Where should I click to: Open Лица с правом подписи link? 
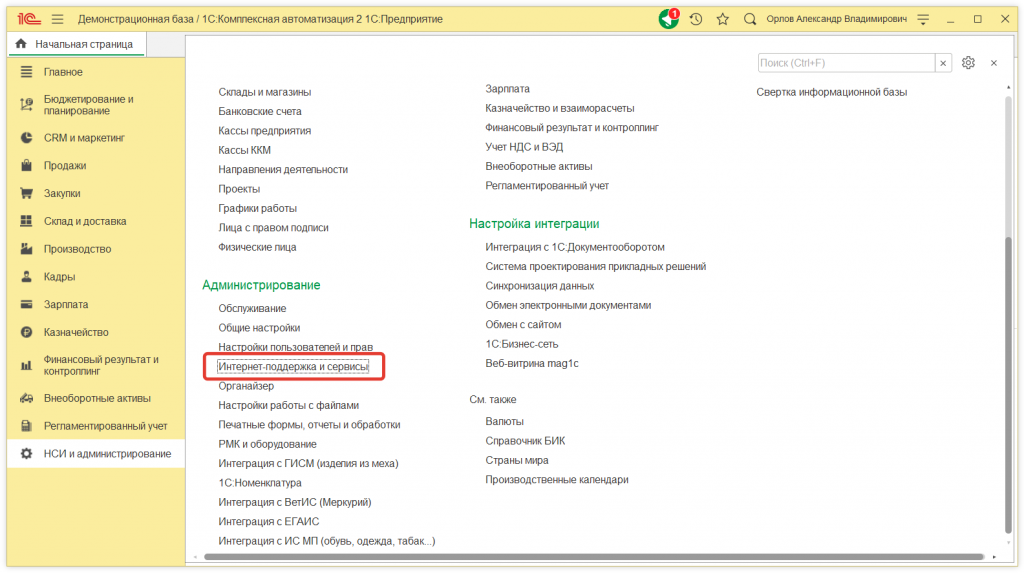(273, 228)
